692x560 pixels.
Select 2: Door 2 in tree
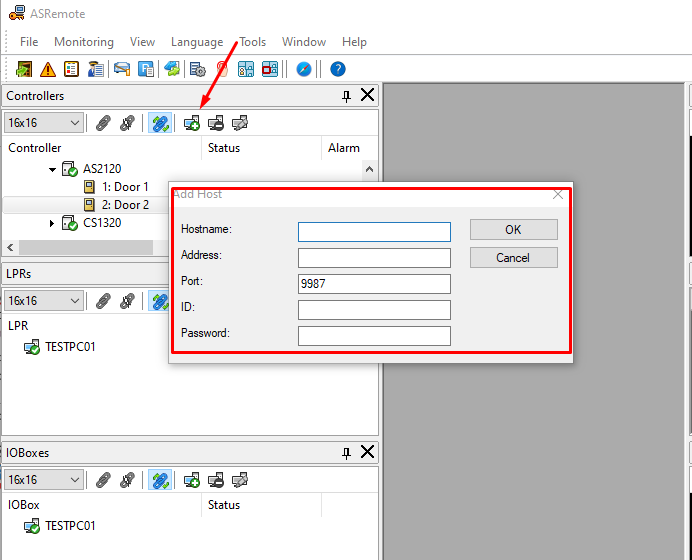(x=125, y=205)
